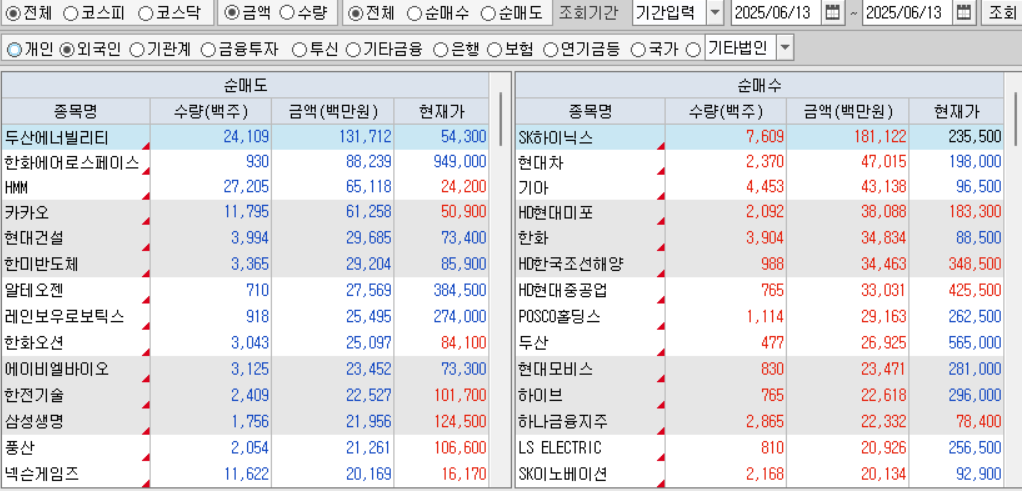The width and height of the screenshot is (1022, 491).
Task: Click the SK이노베이션 stock name
Action: 564,474
